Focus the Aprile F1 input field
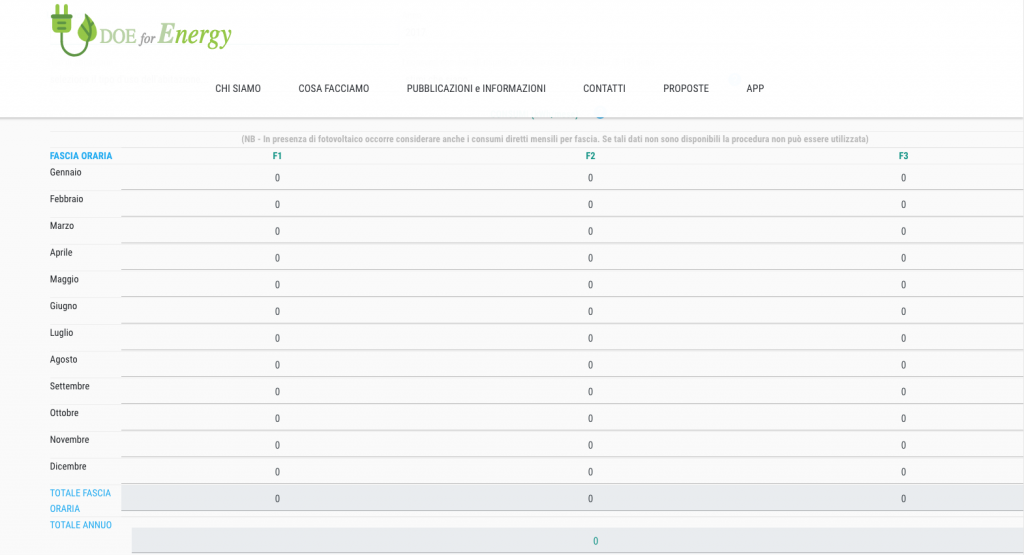Screen dimensions: 1024x555 [277, 258]
